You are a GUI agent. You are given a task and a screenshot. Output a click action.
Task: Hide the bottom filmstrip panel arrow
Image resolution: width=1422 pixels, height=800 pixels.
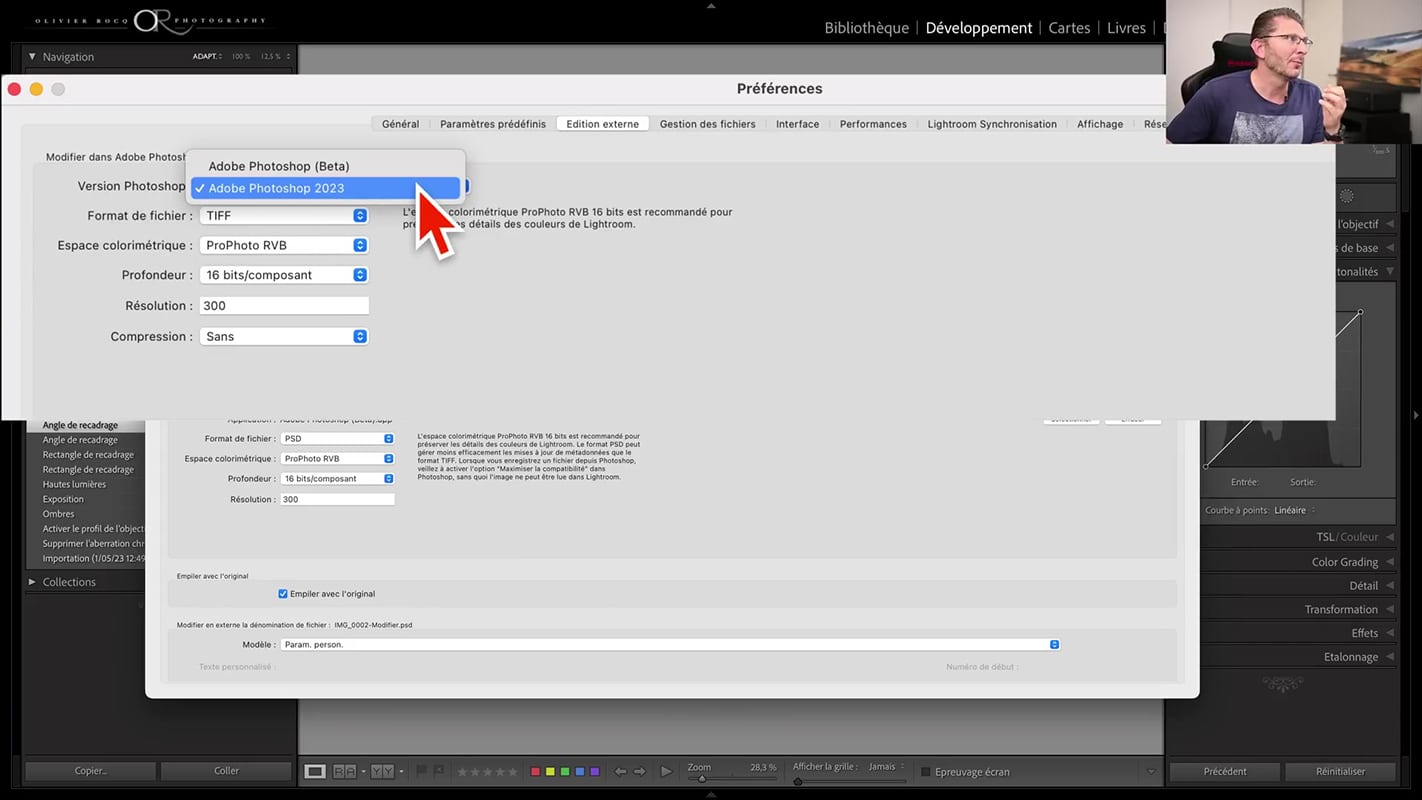(x=711, y=795)
